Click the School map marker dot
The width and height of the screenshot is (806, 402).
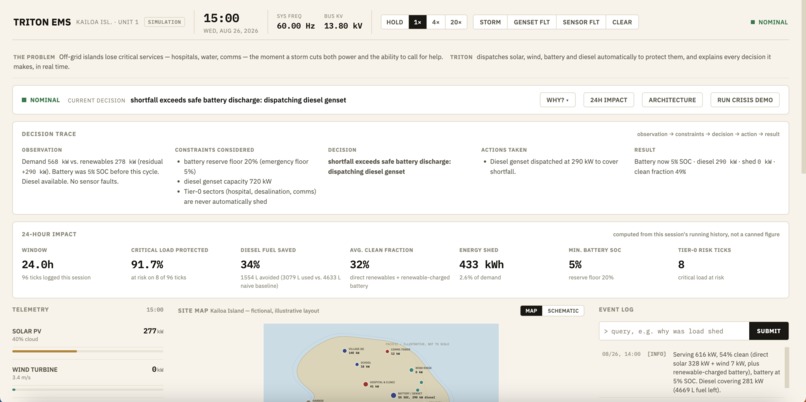pos(357,364)
